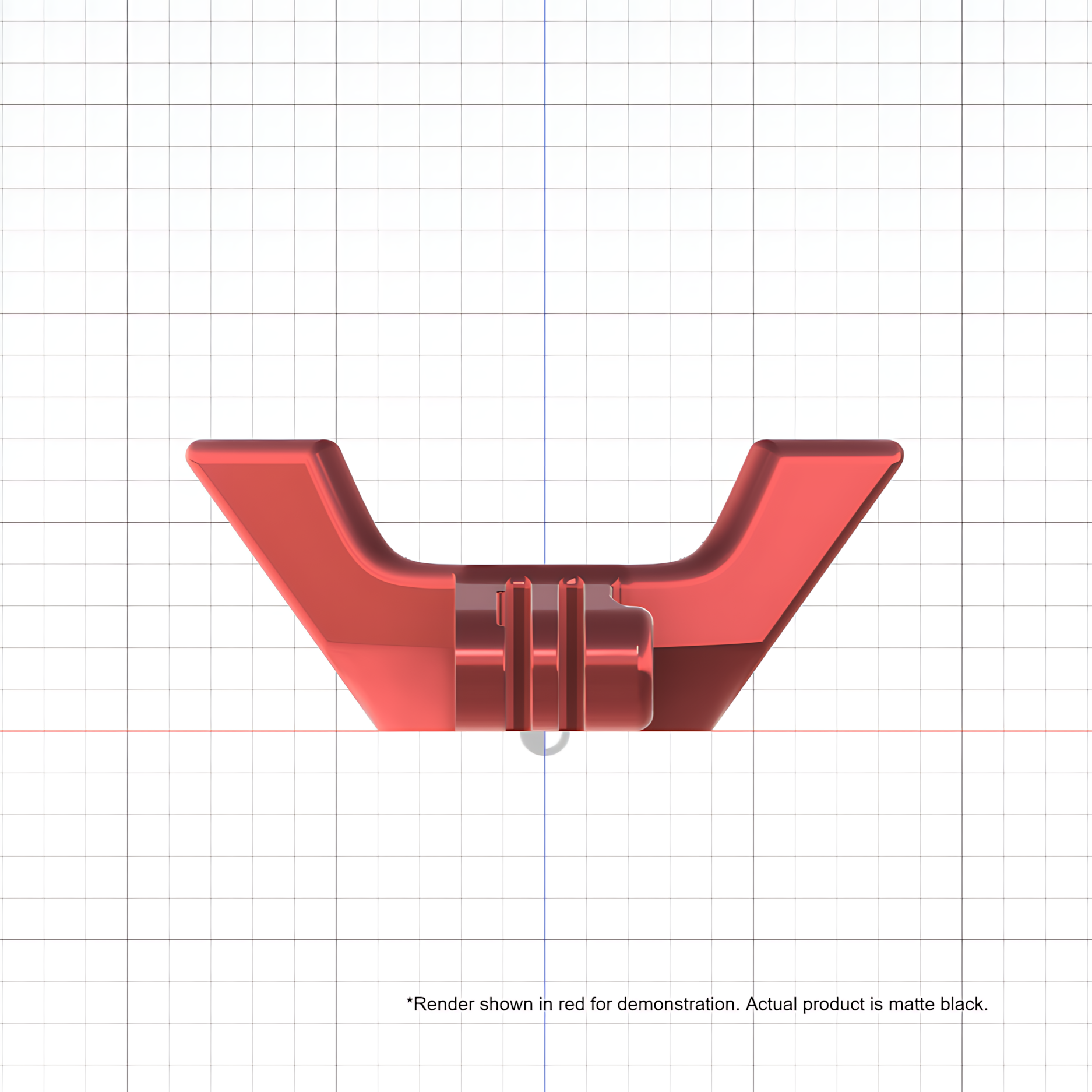1092x1092 pixels.
Task: Click the left vertical rib on the center clip
Action: [x=518, y=654]
